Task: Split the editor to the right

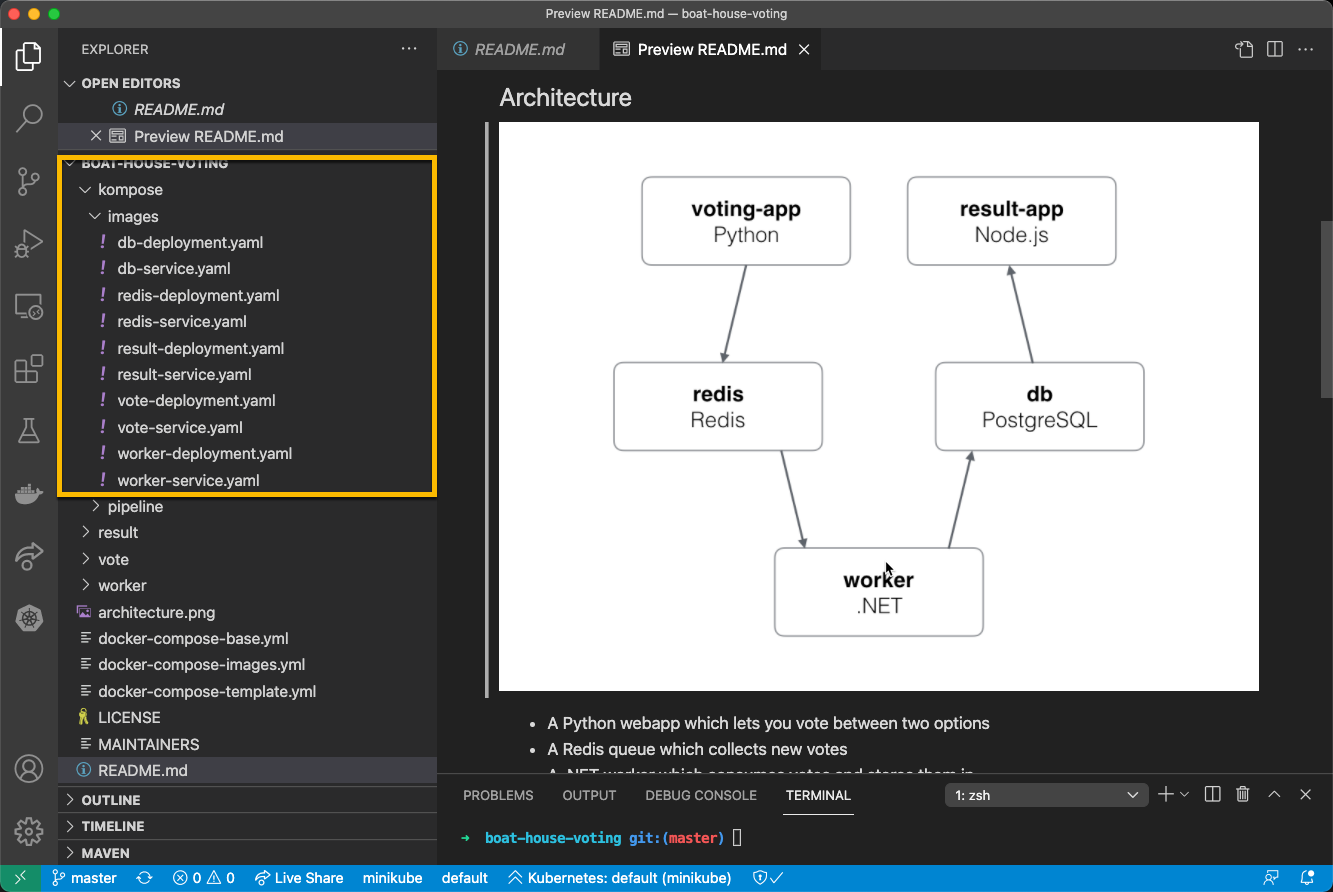Action: 1275,49
